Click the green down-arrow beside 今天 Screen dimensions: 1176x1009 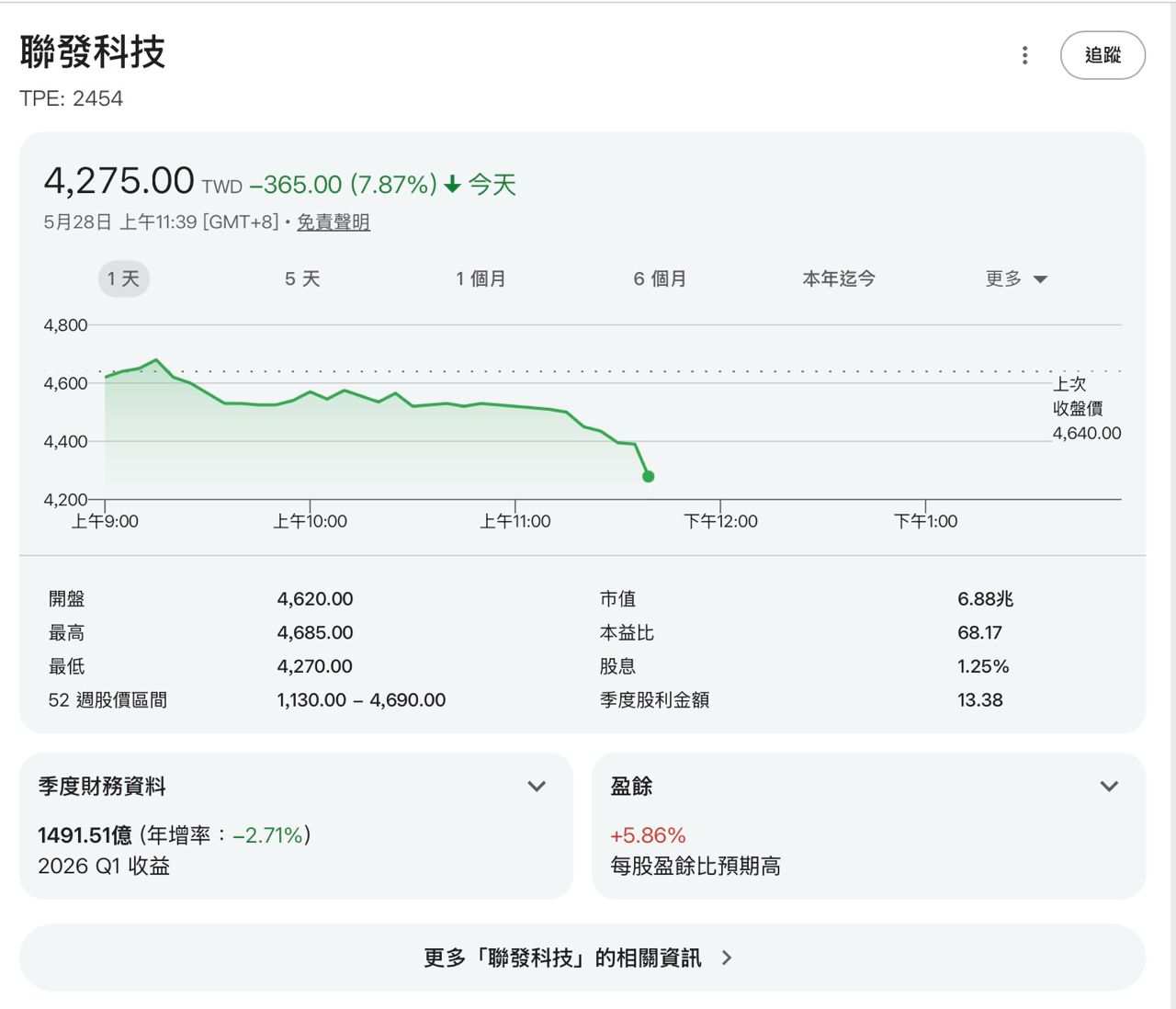(x=452, y=185)
